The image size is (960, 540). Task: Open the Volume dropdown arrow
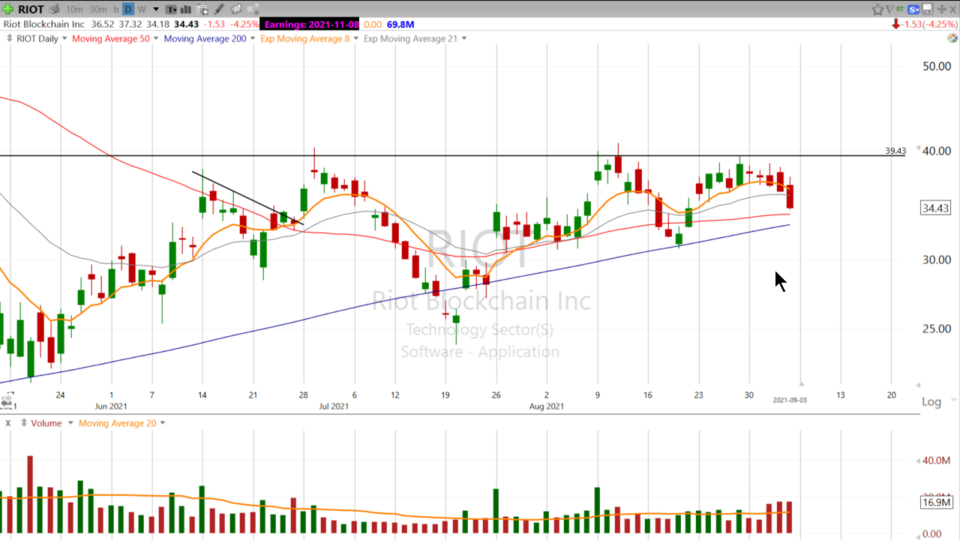point(70,423)
